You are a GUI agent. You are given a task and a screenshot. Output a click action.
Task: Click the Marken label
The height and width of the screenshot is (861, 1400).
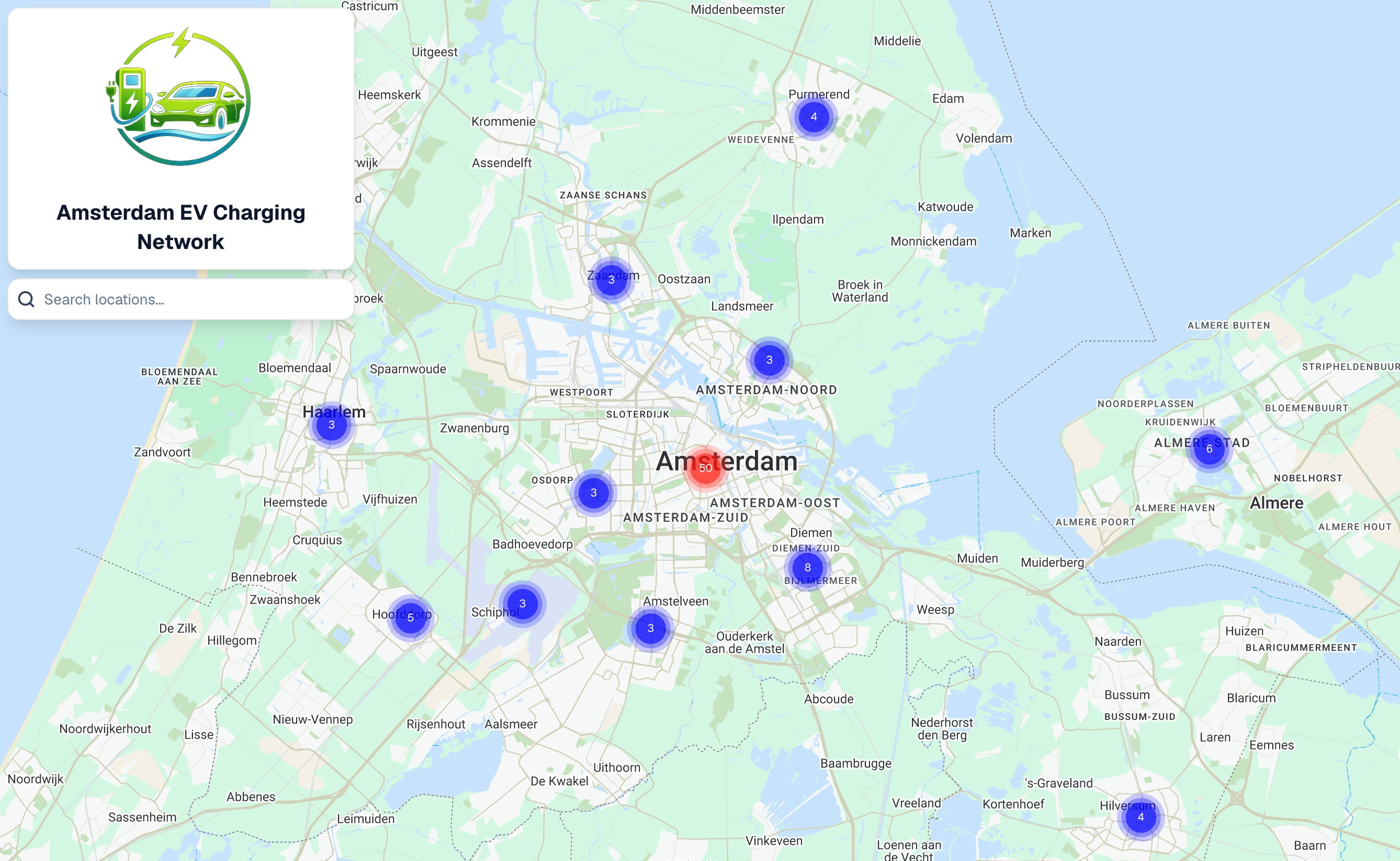1030,233
